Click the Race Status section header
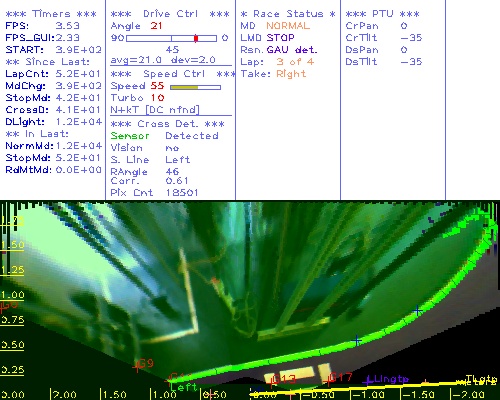Image resolution: width=500 pixels, height=400 pixels. [288, 14]
